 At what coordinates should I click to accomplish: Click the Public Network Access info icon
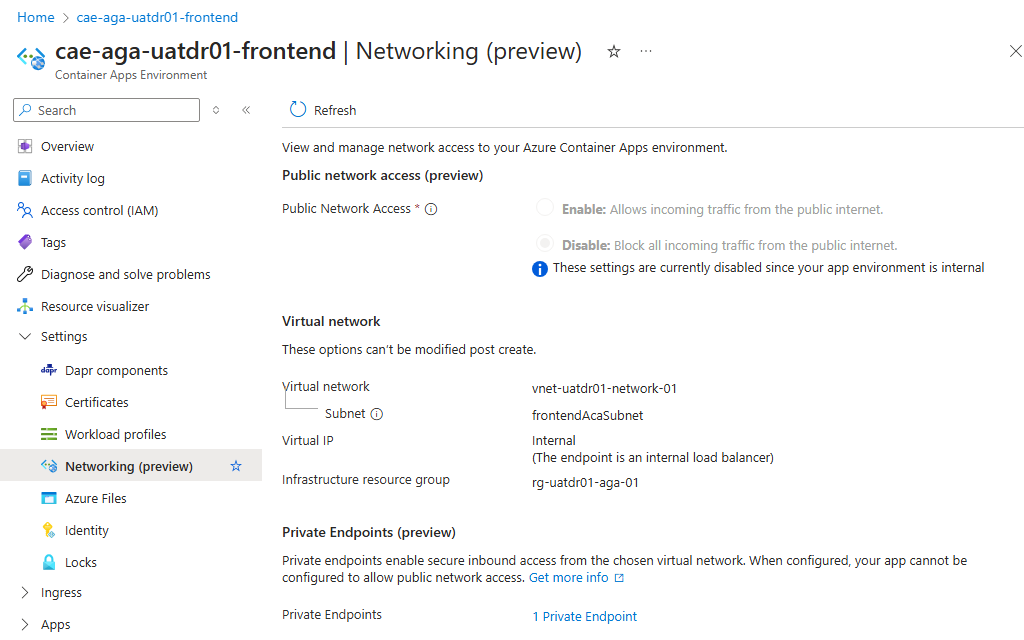coord(431,209)
